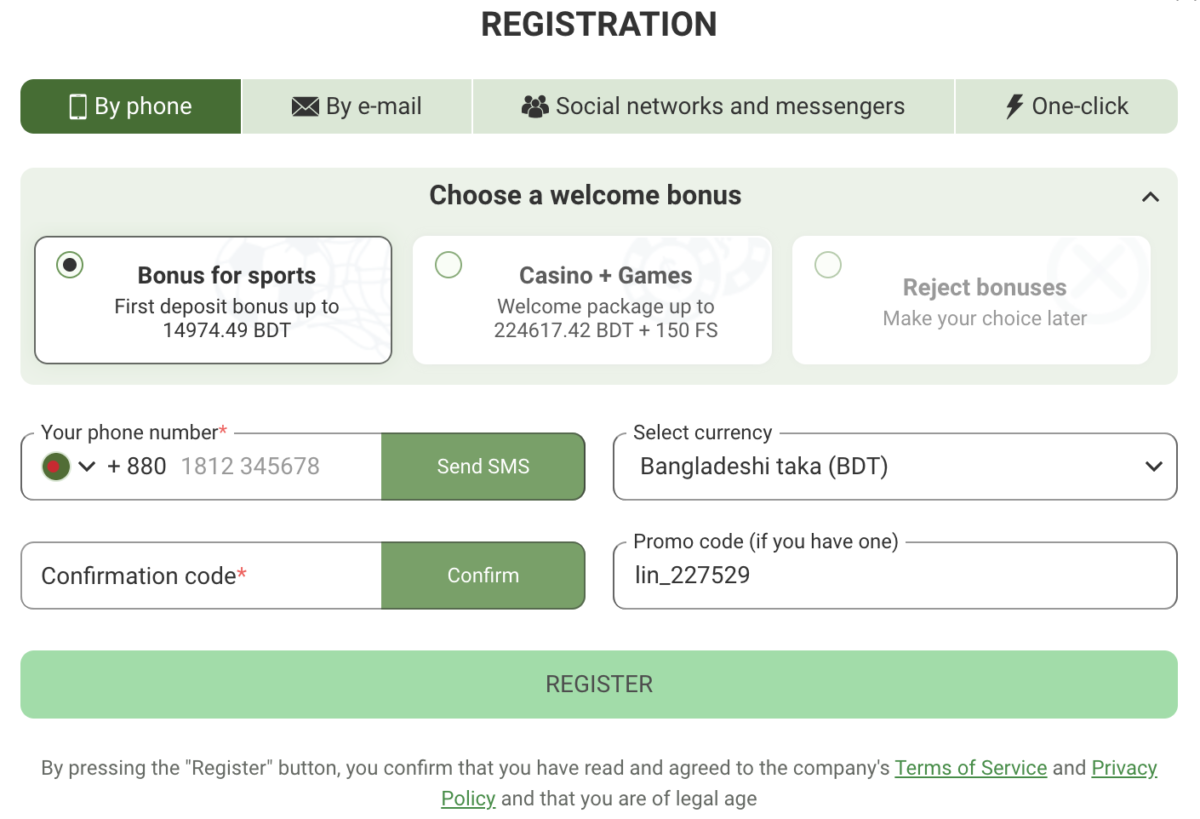Collapse the Choose a welcome bonus section
The width and height of the screenshot is (1200, 819).
tap(1152, 195)
